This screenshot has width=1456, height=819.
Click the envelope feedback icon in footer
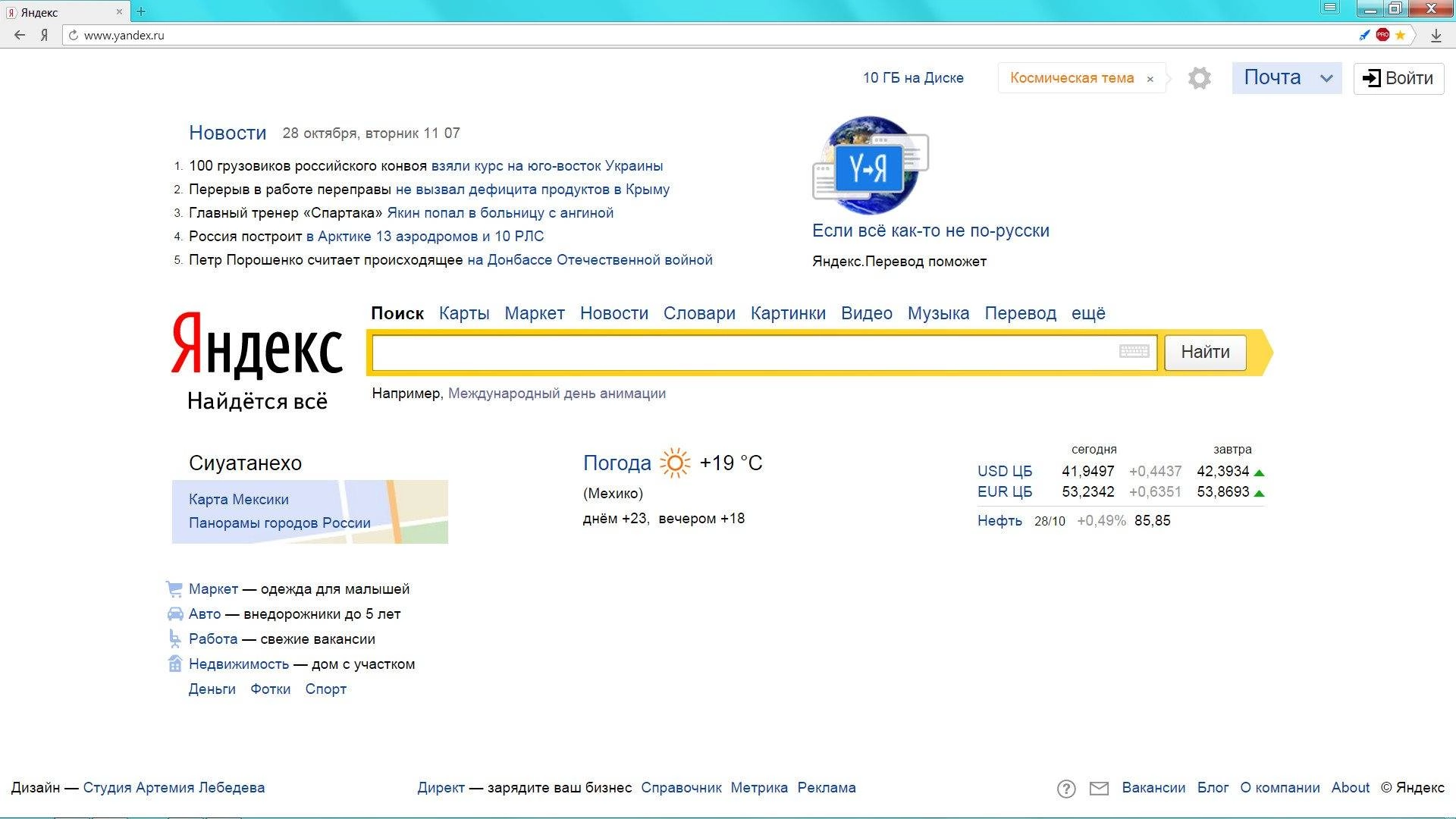coord(1099,789)
